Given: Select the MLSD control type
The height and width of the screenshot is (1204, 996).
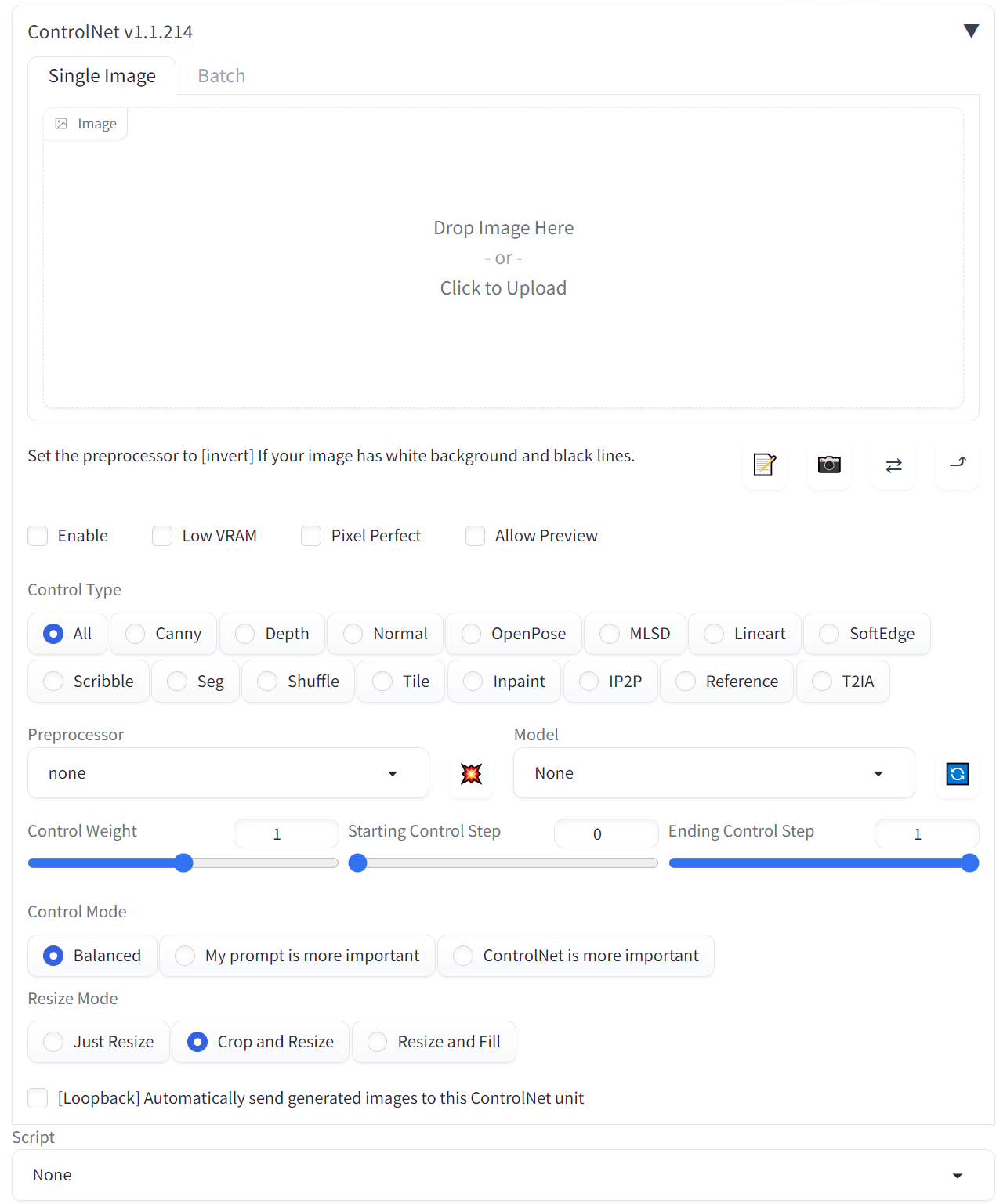Looking at the screenshot, I should (x=636, y=634).
